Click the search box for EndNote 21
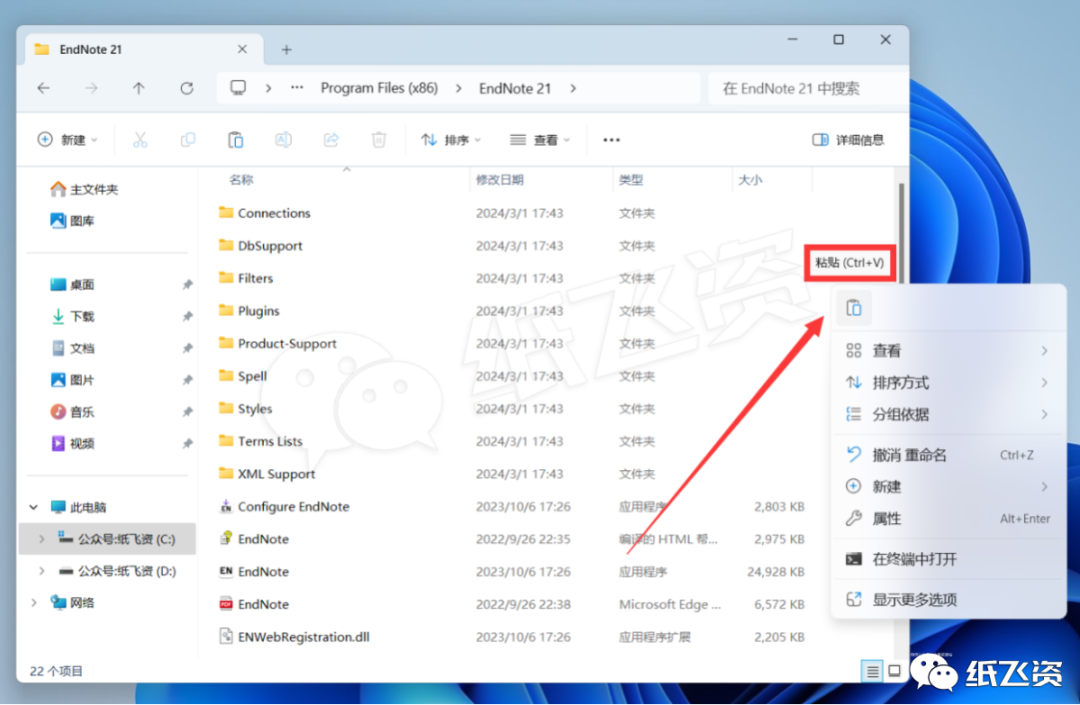This screenshot has width=1080, height=705. coord(807,88)
